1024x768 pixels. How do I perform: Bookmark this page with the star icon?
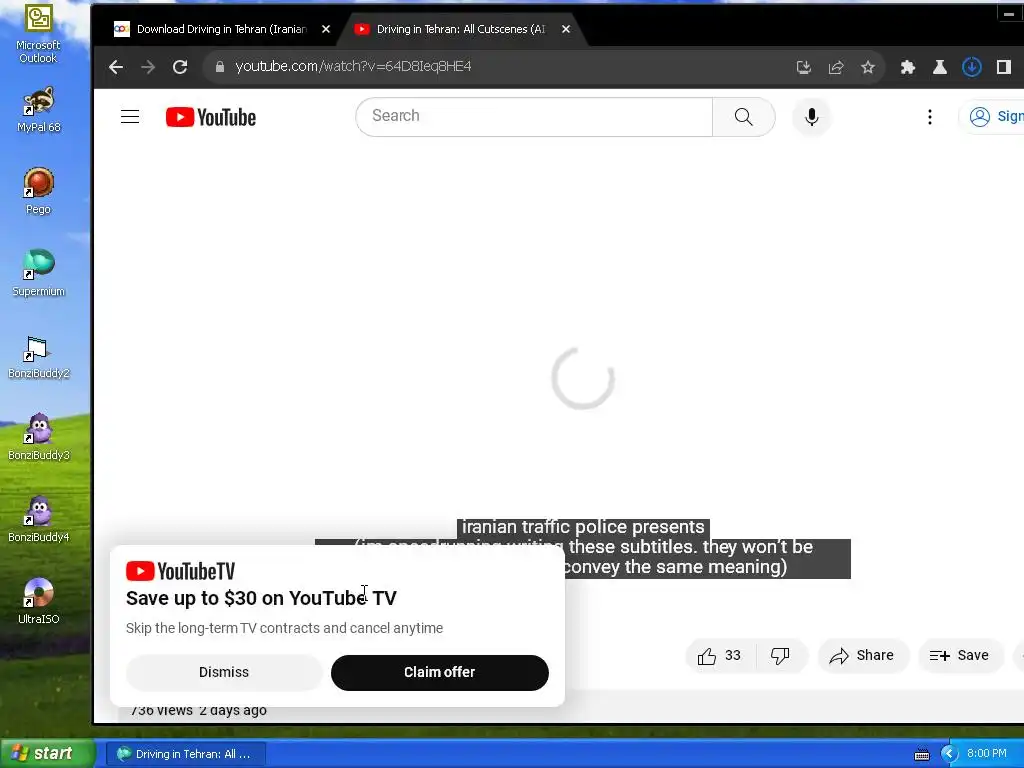coord(868,67)
